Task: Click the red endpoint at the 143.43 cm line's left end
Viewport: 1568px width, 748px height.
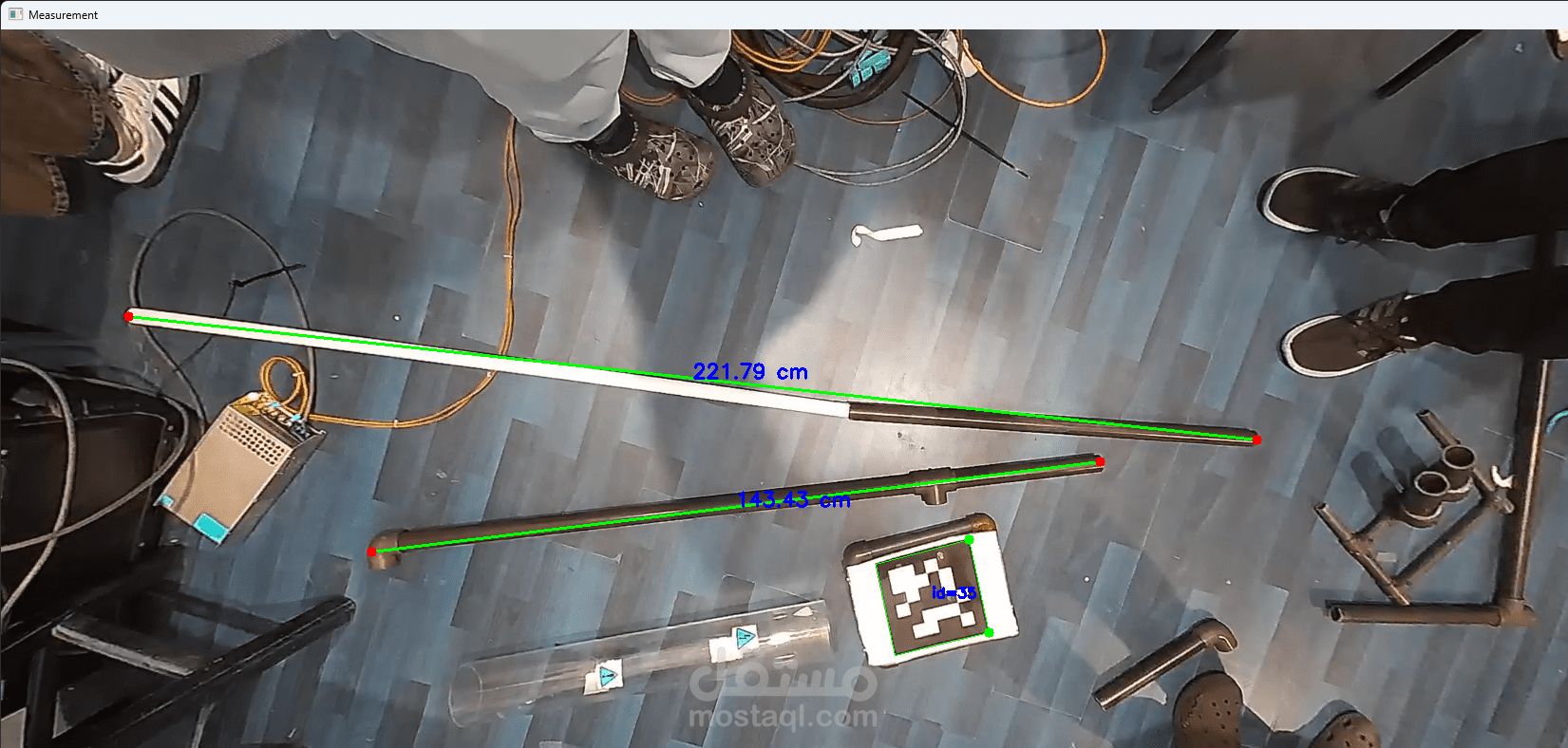Action: tap(372, 552)
